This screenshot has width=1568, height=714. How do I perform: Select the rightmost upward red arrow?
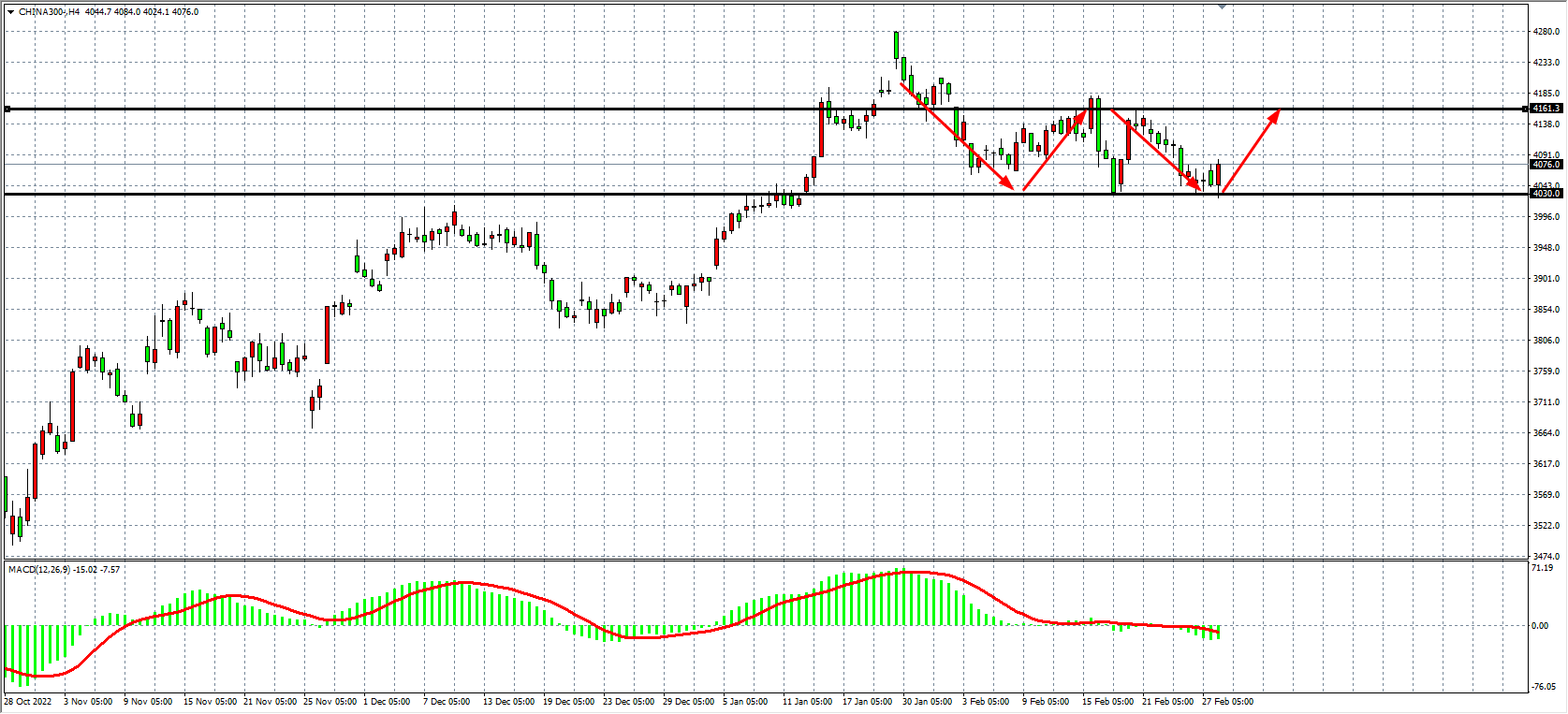tap(1250, 152)
